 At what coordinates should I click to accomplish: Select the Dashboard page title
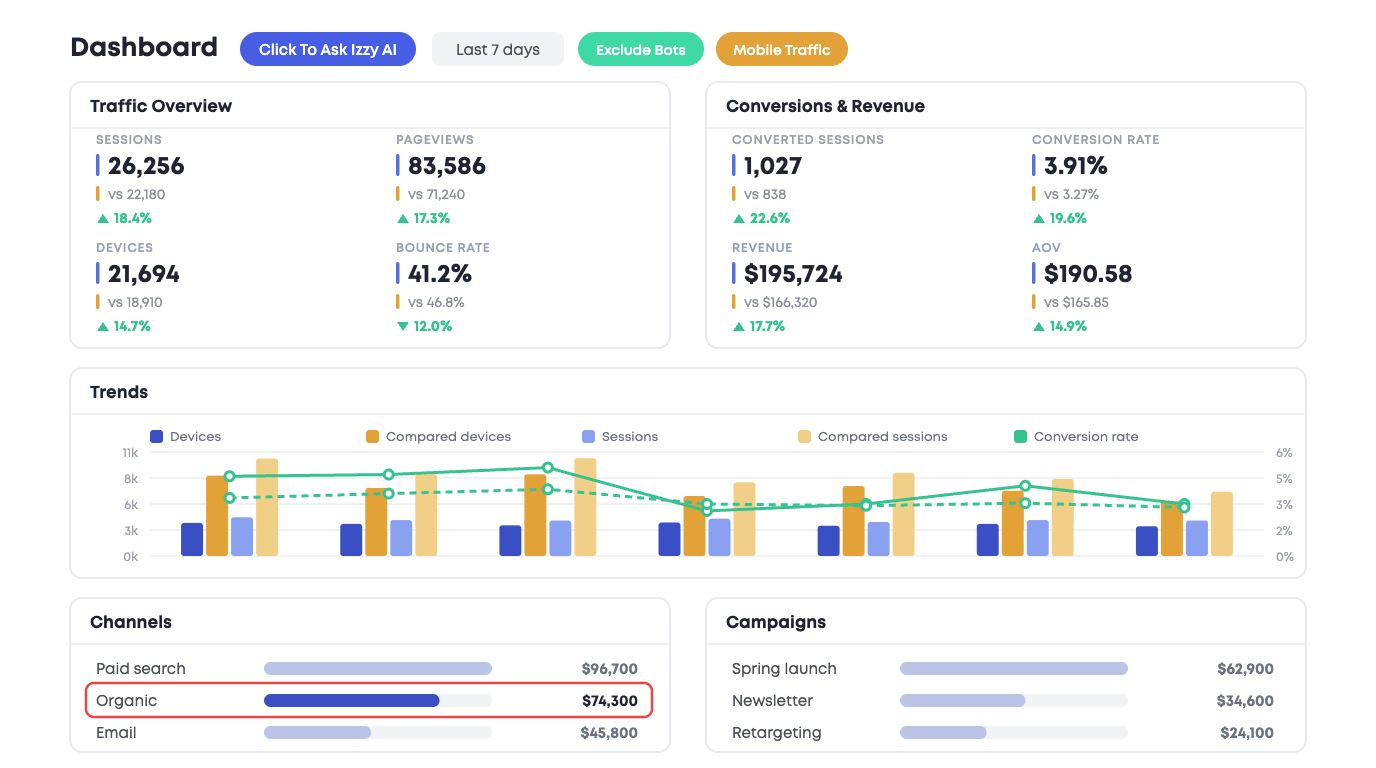pyautogui.click(x=144, y=47)
